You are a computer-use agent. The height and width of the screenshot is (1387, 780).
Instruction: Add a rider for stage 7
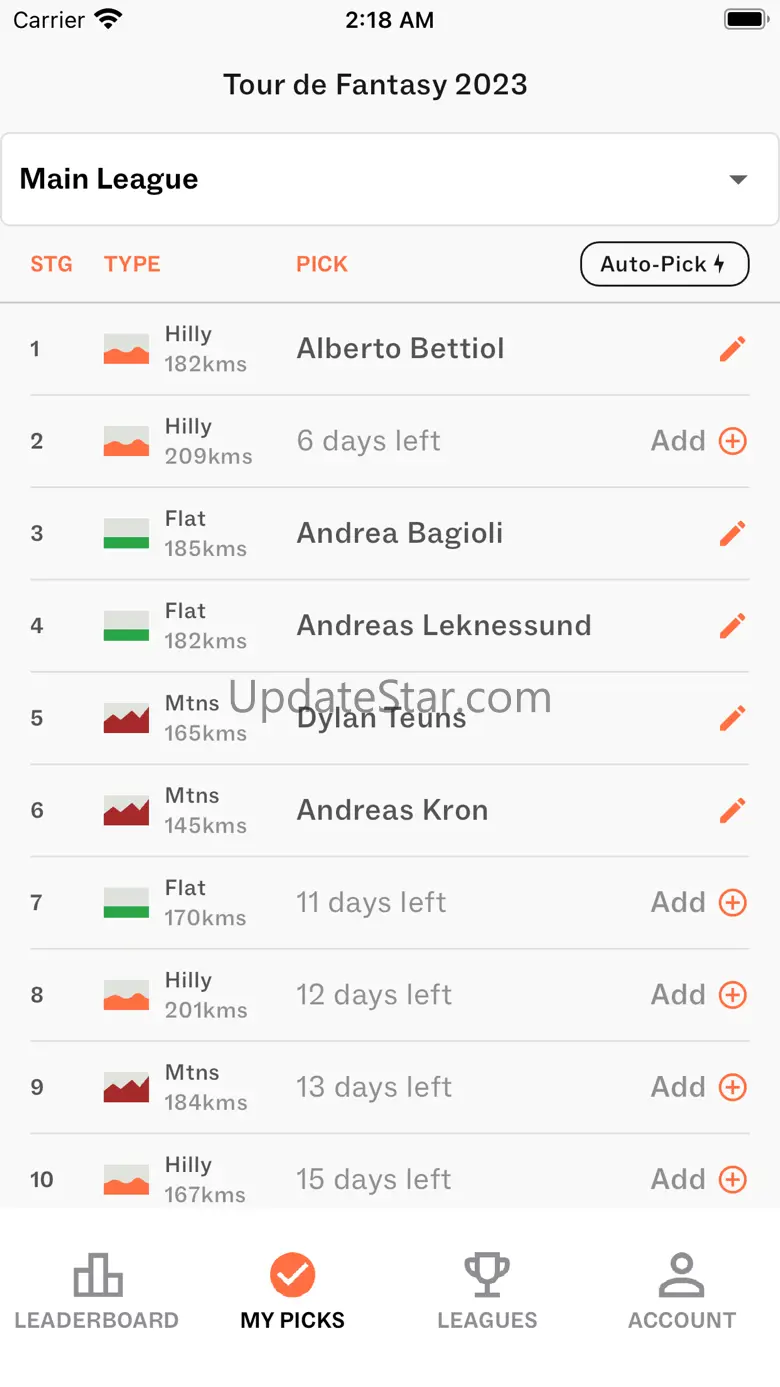pos(699,903)
